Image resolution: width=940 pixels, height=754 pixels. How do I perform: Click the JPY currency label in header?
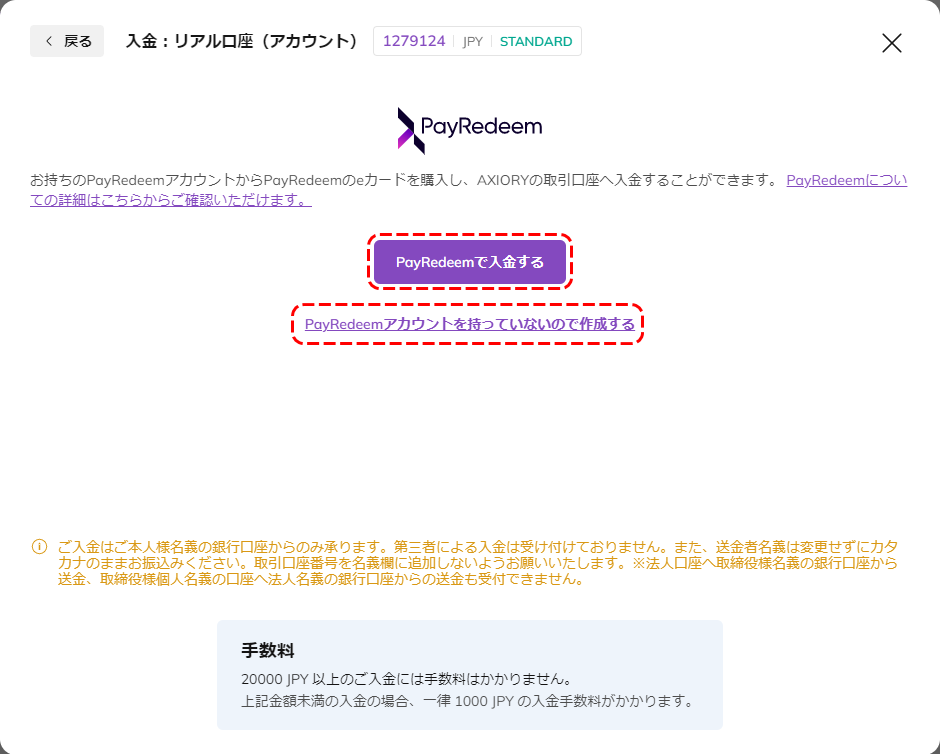[472, 42]
